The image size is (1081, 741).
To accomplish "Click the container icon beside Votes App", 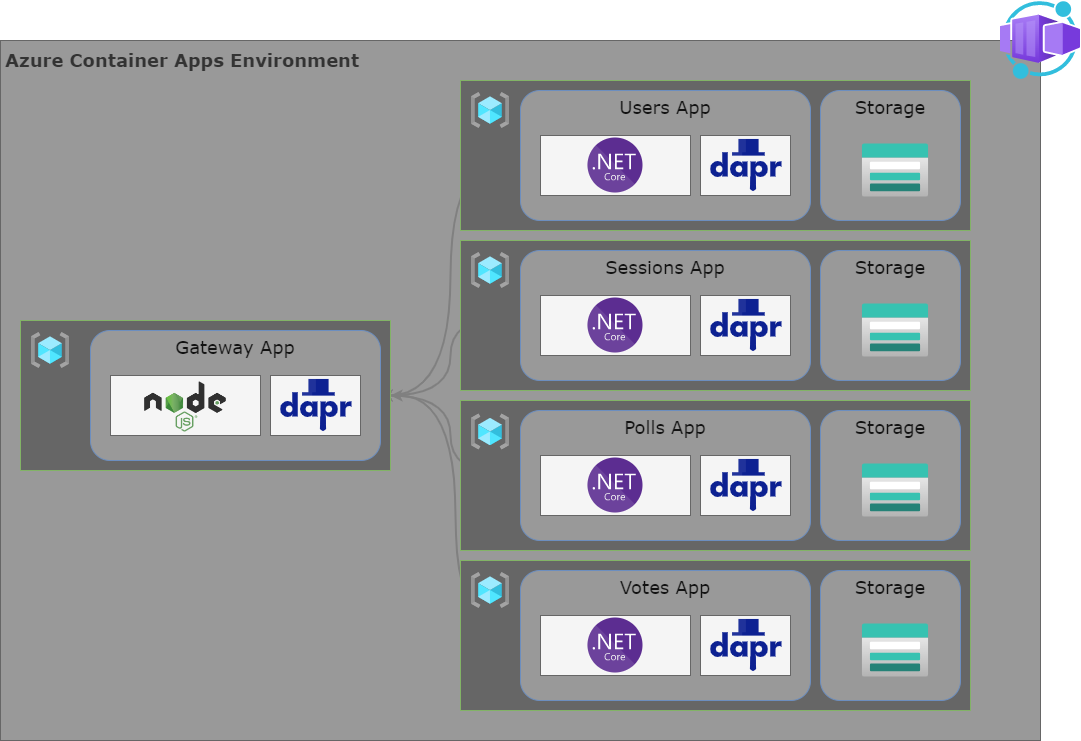I will click(x=490, y=590).
